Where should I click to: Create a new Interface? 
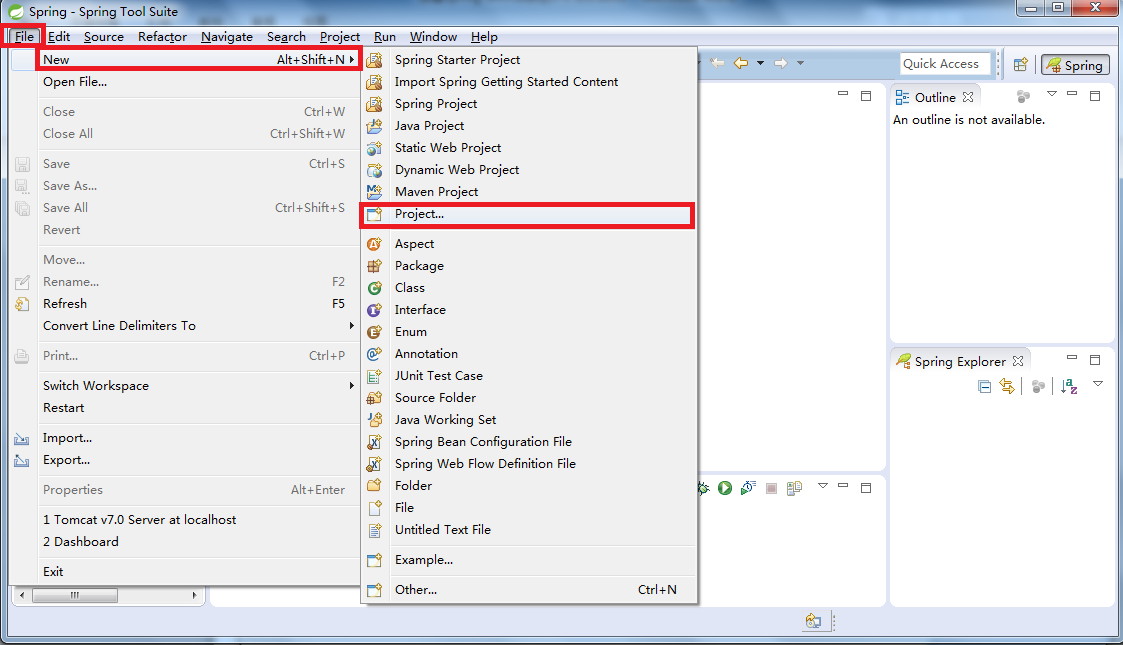pos(528,310)
